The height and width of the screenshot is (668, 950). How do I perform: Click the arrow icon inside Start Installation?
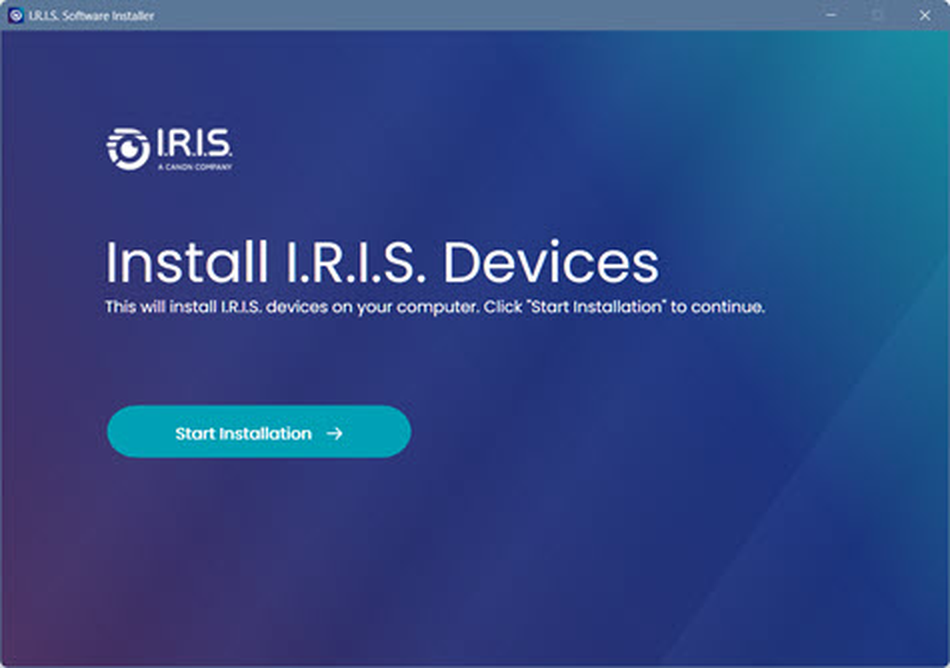[334, 433]
